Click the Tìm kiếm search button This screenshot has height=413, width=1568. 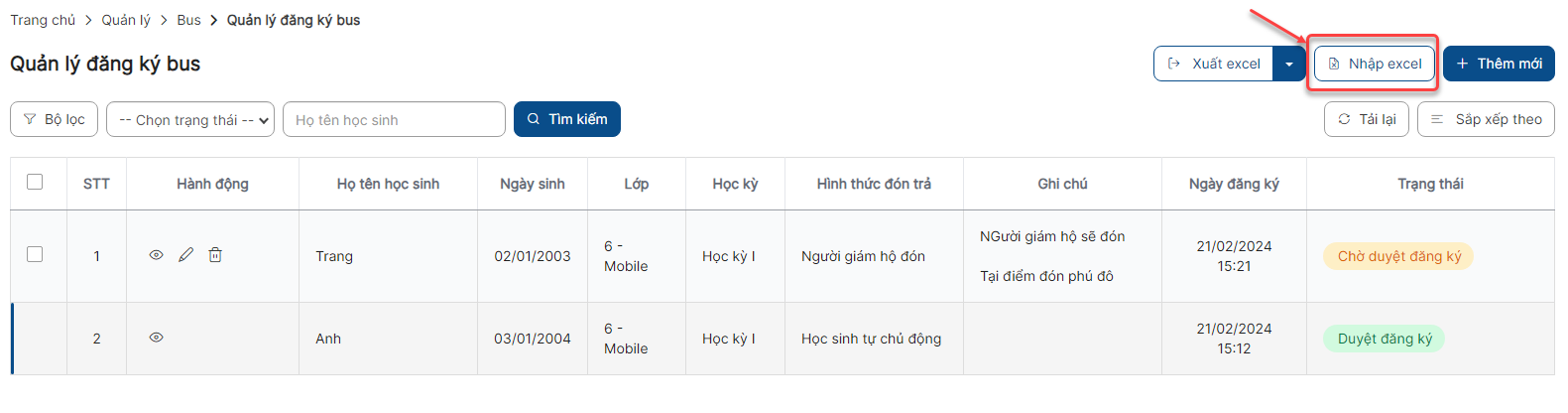coord(566,119)
